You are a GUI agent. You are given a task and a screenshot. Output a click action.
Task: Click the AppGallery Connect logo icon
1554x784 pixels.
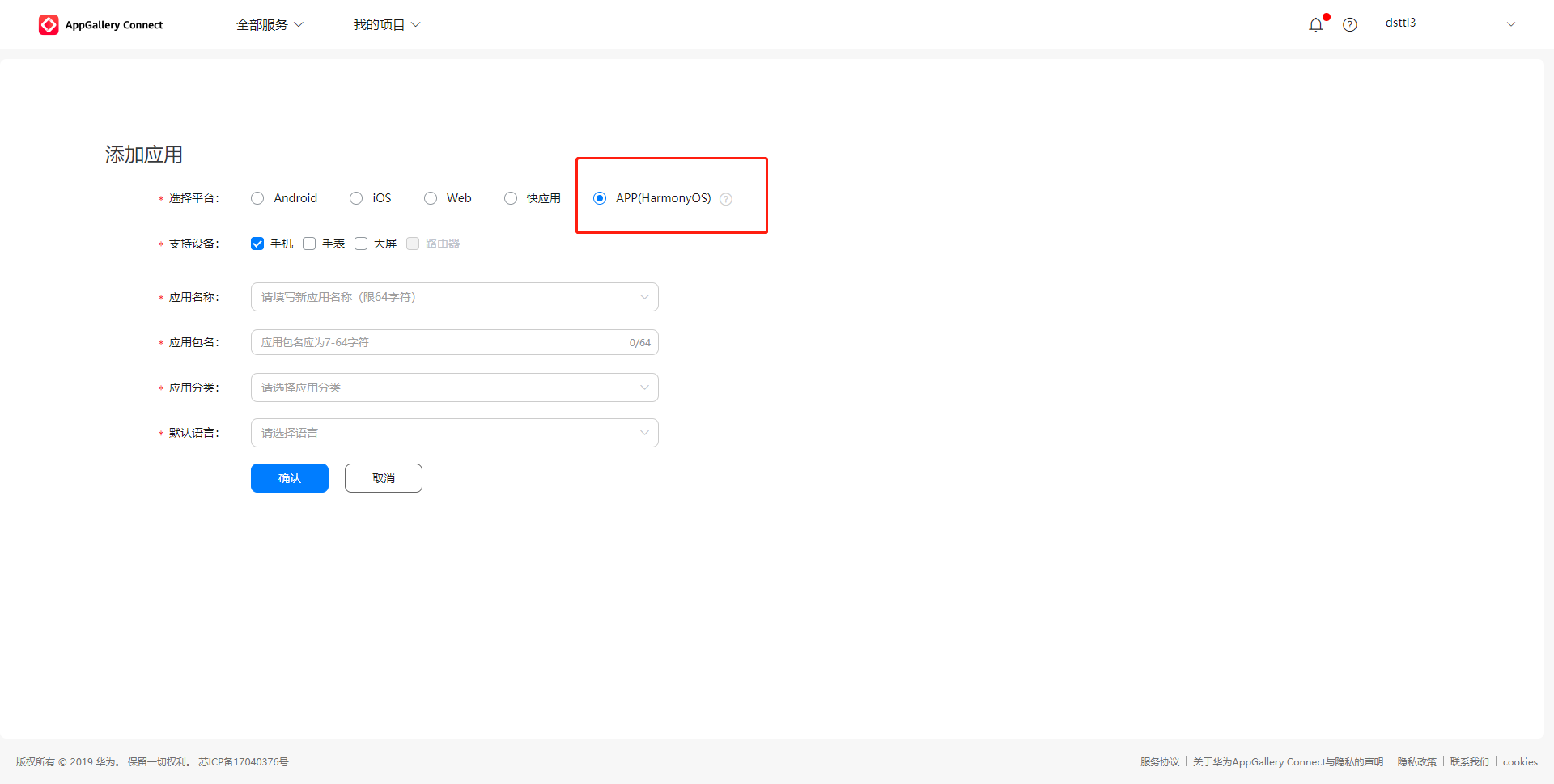pyautogui.click(x=49, y=25)
